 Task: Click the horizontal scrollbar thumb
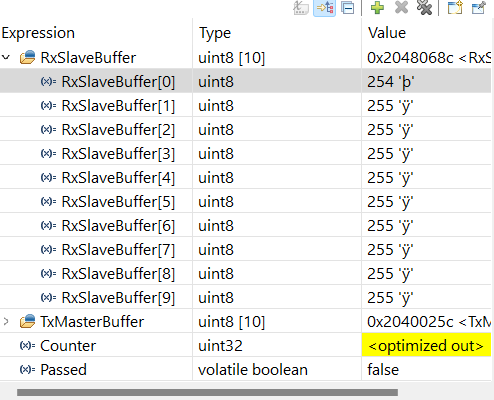coord(207,392)
